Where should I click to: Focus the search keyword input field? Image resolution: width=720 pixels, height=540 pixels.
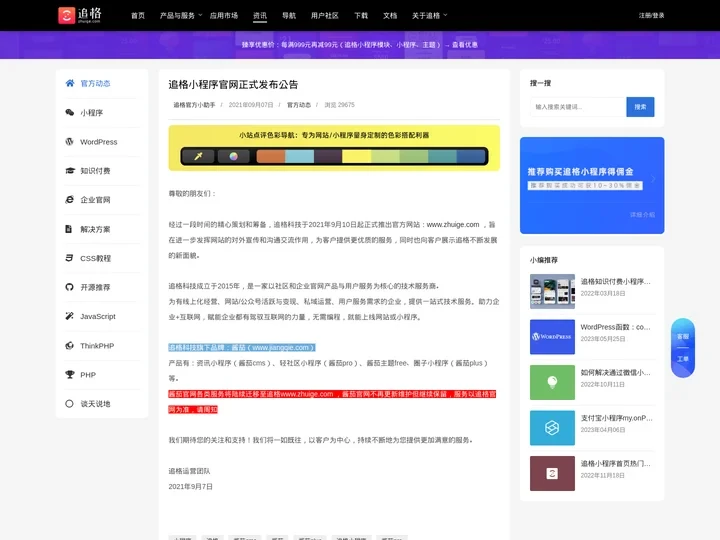pos(578,107)
